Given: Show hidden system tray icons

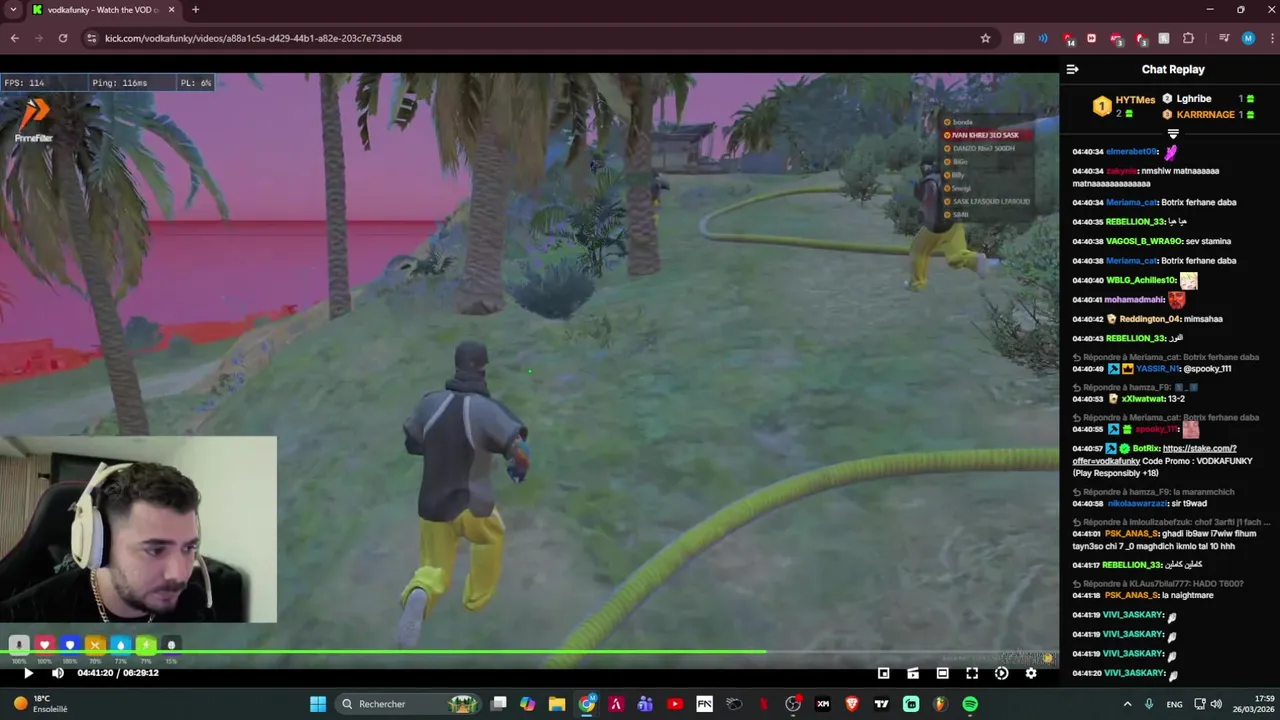Looking at the screenshot, I should 1128,704.
